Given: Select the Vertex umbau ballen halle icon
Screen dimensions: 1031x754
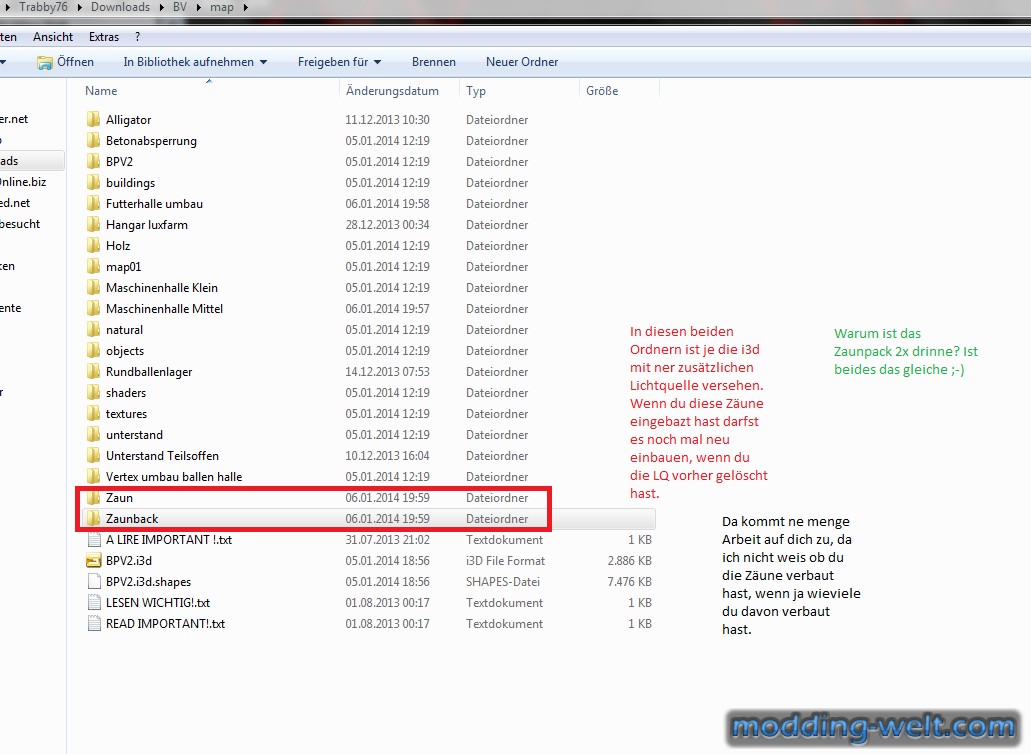Looking at the screenshot, I should click(x=93, y=477).
